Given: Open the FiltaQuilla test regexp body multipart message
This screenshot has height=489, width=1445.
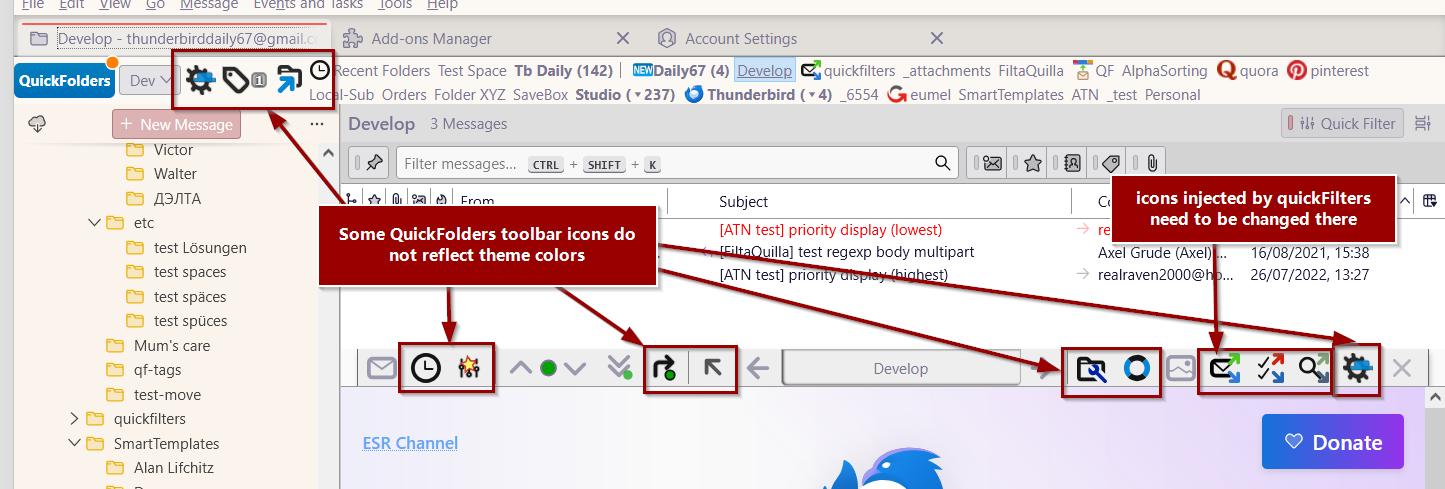Looking at the screenshot, I should point(846,252).
